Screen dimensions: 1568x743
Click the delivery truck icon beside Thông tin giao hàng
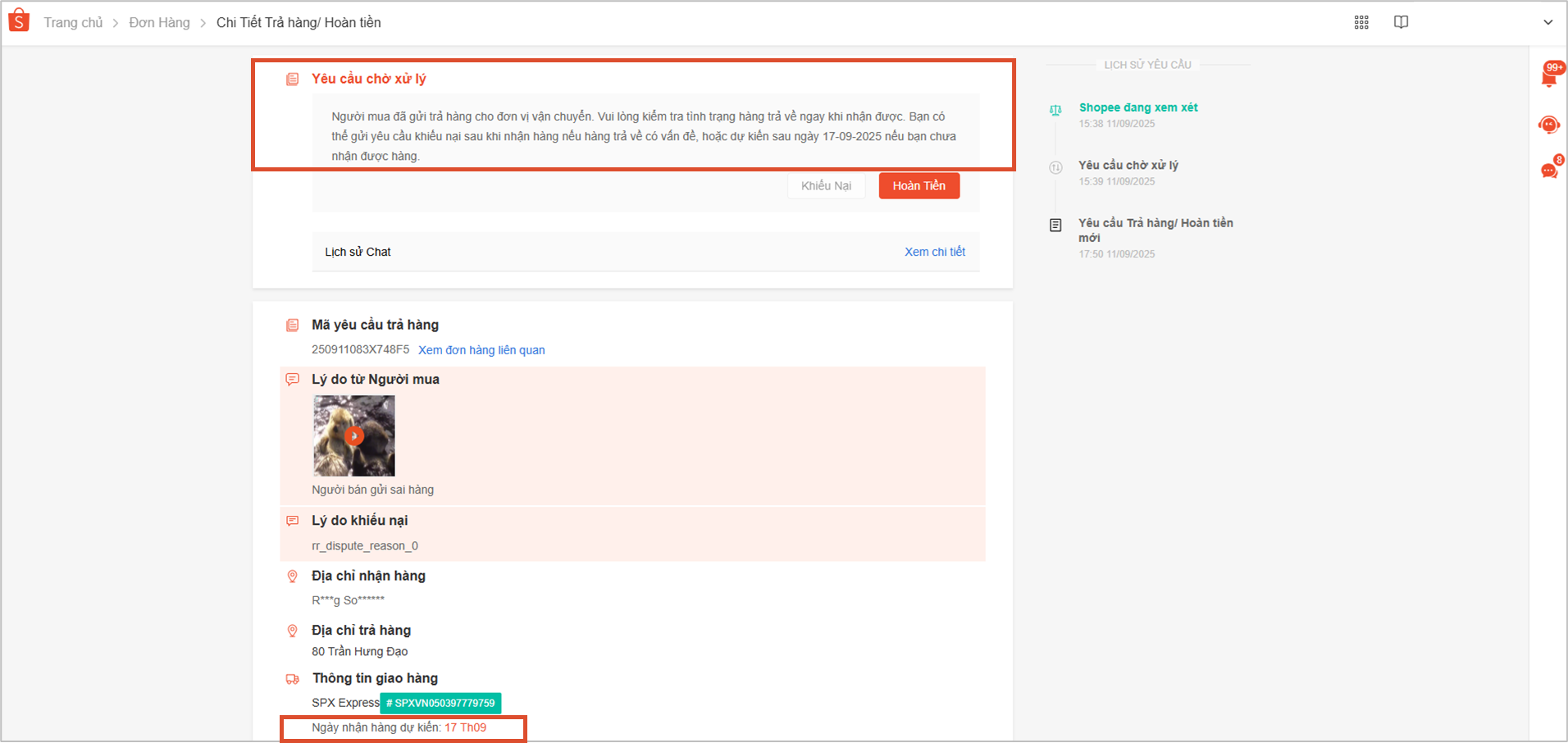[x=292, y=679]
